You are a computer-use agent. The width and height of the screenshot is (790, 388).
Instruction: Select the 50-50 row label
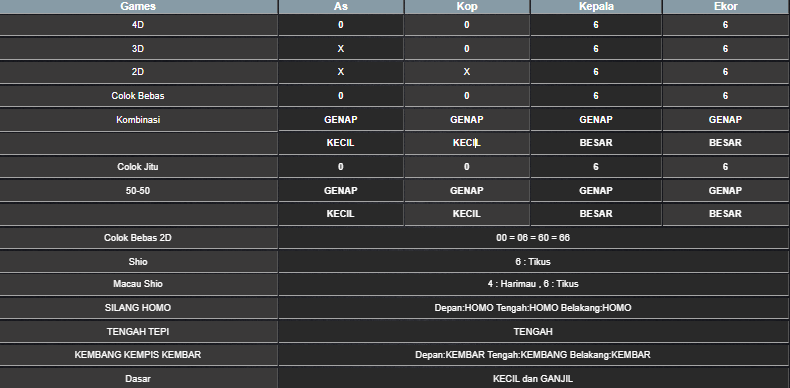tap(138, 190)
